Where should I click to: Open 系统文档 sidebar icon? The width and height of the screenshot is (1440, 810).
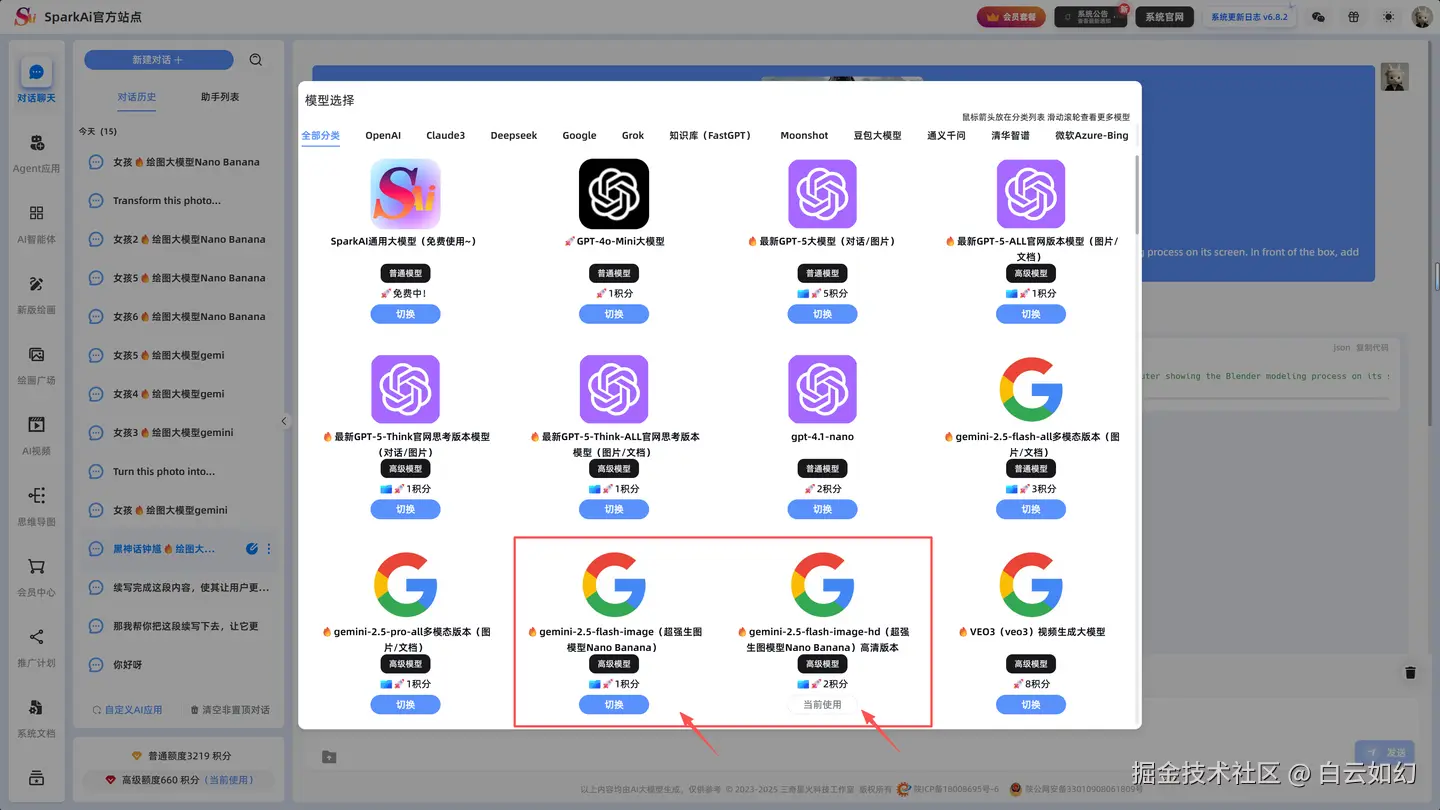(x=36, y=708)
